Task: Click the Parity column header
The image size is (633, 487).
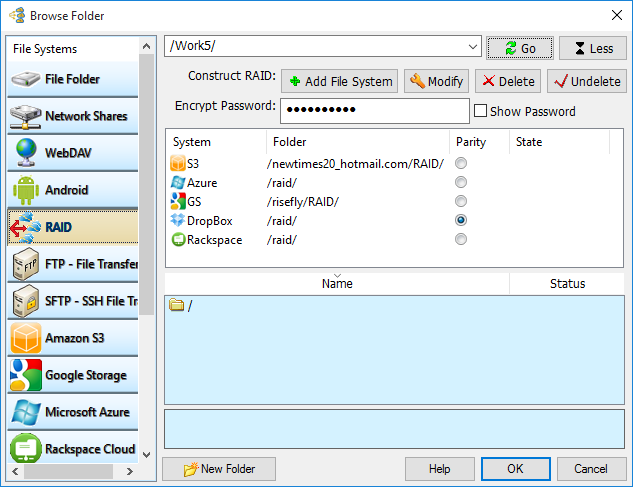Action: pyautogui.click(x=480, y=142)
